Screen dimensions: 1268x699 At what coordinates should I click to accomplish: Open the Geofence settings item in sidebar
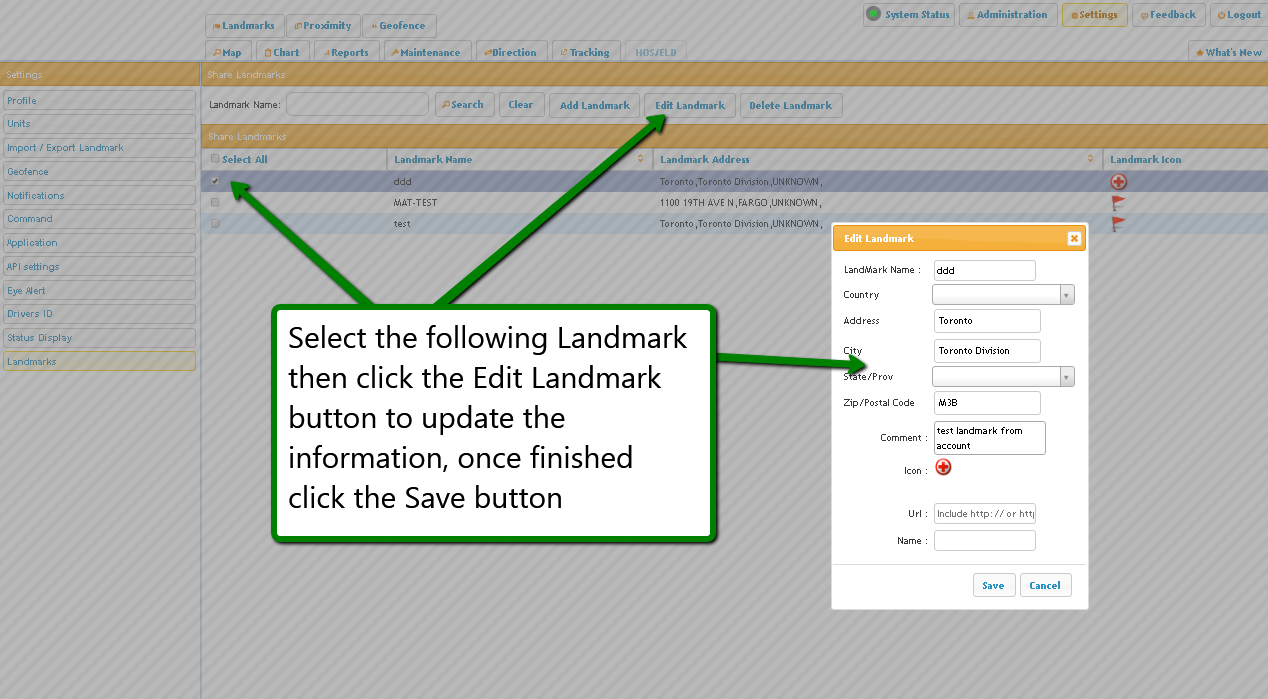[99, 172]
